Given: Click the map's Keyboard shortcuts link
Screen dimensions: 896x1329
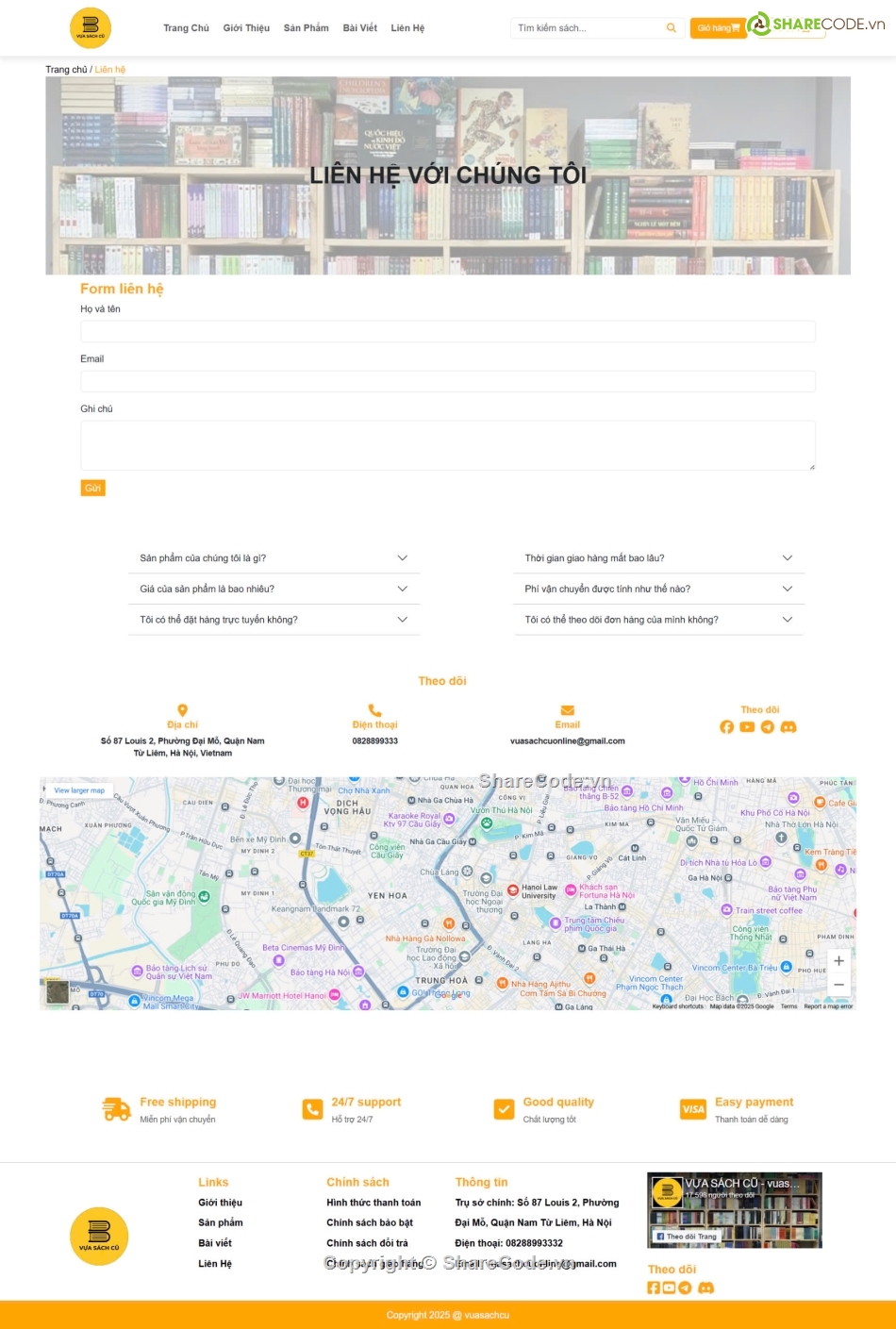Looking at the screenshot, I should click(678, 1006).
